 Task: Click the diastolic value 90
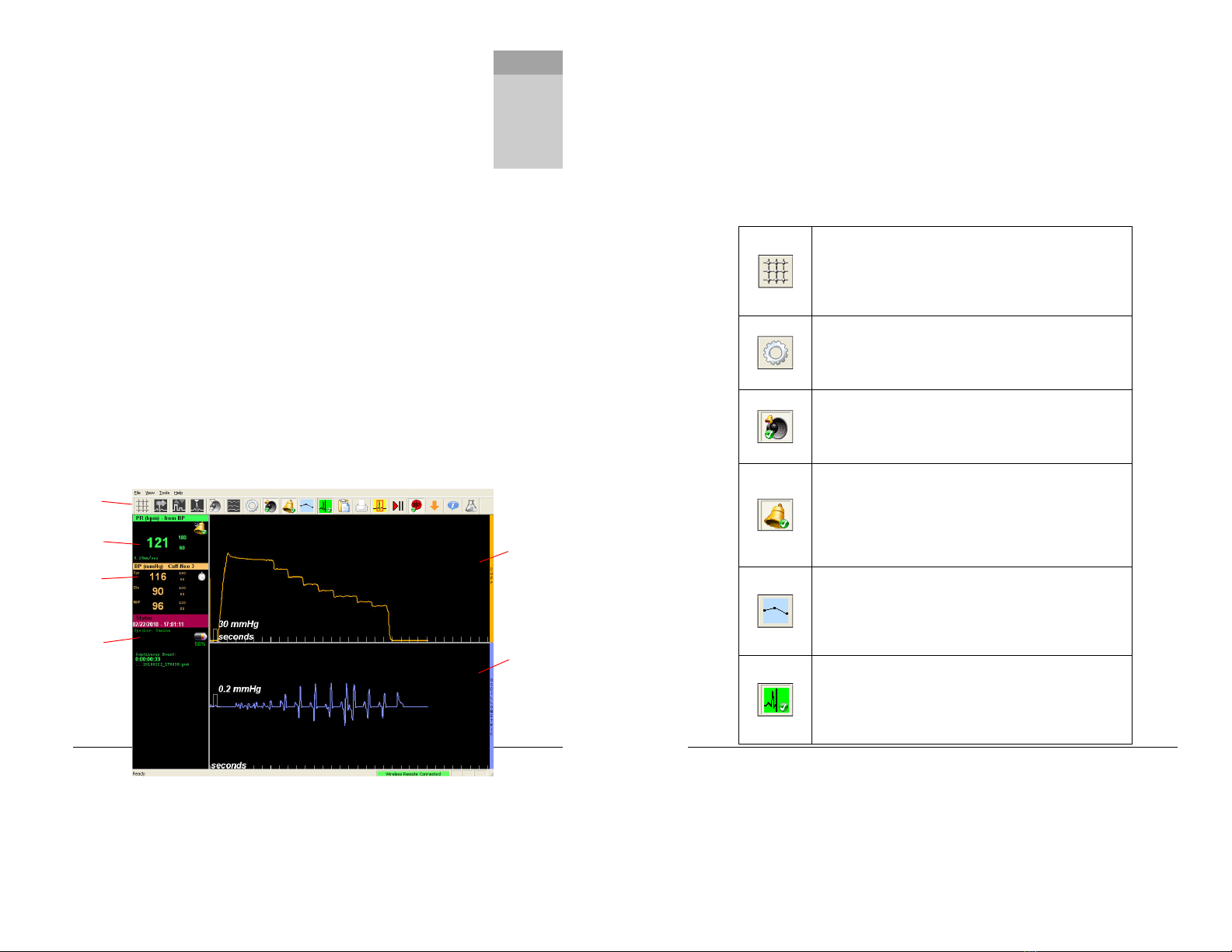(158, 591)
